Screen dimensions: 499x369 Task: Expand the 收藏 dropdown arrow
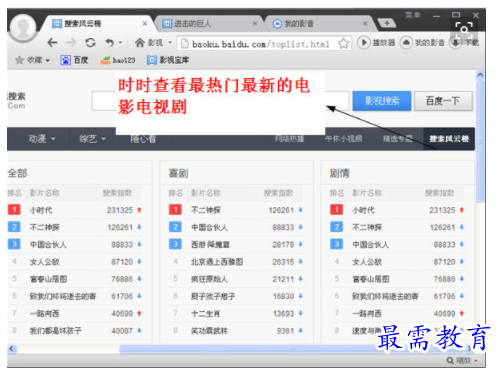[48, 61]
